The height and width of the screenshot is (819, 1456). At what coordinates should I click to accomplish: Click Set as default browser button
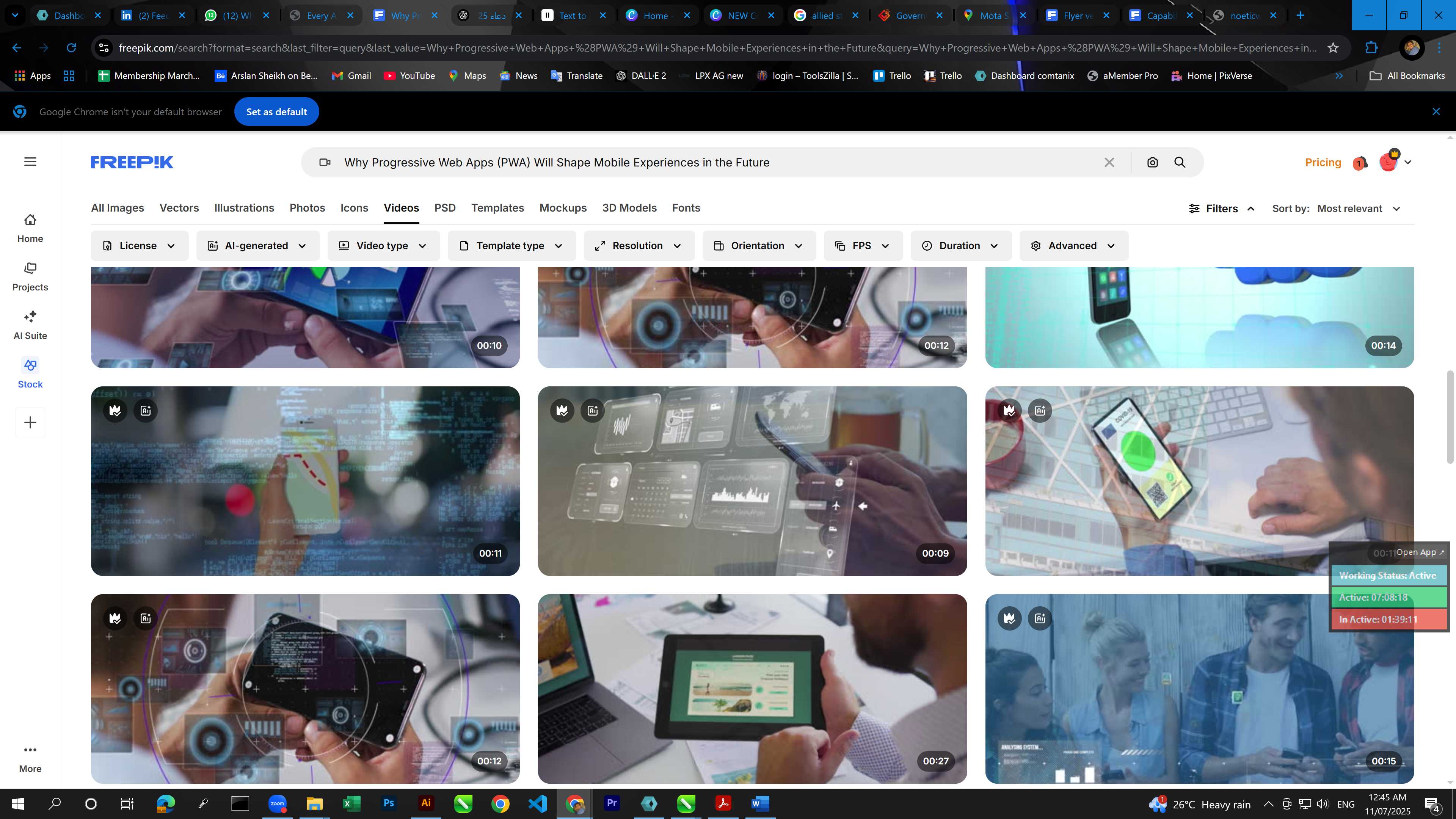point(276,112)
